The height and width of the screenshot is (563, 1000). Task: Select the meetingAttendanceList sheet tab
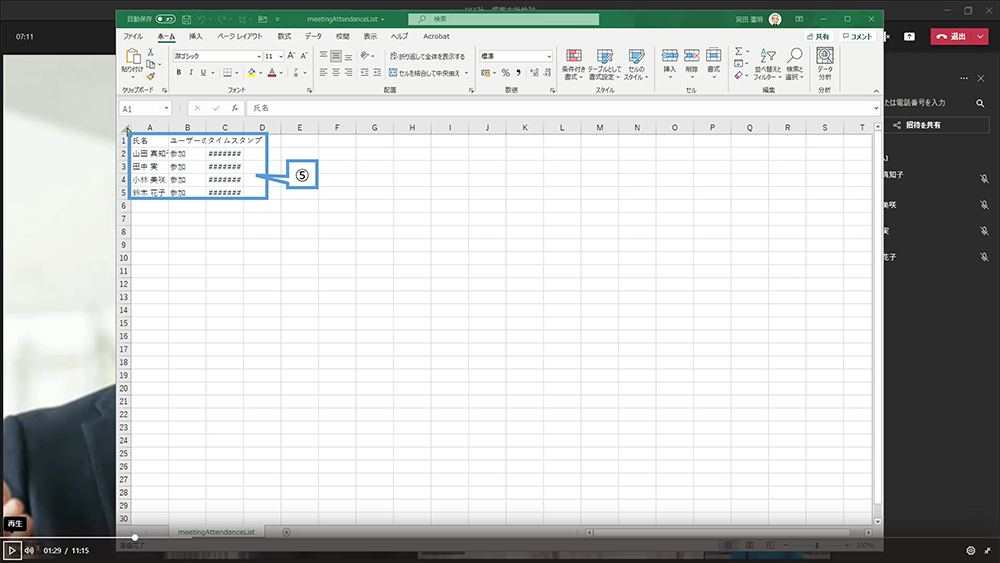[x=216, y=532]
